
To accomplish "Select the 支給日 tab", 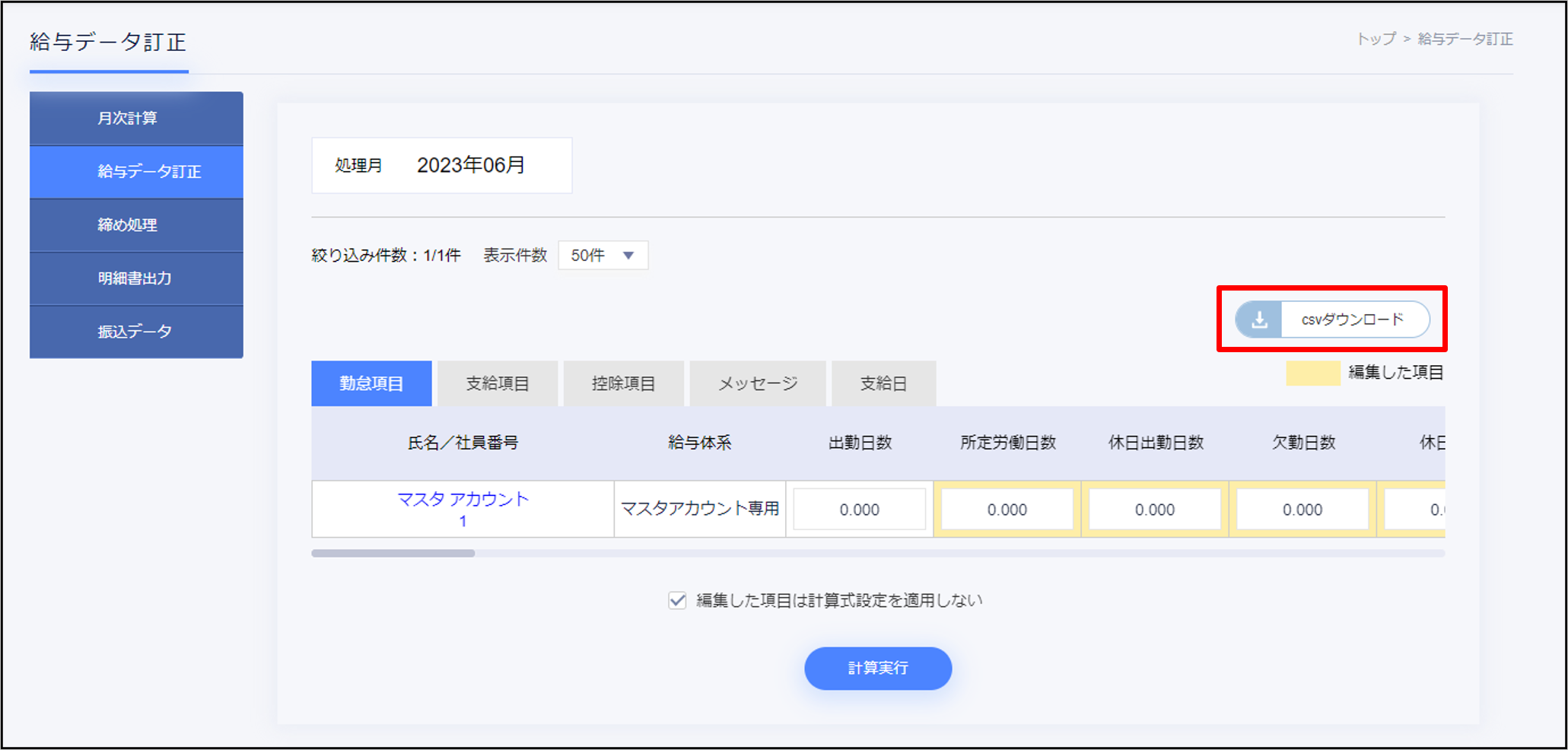I will point(883,383).
